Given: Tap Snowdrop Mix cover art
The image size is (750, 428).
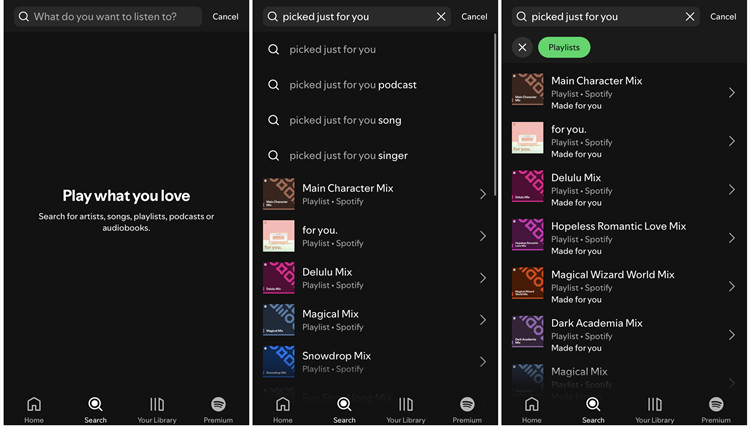Looking at the screenshot, I should click(x=278, y=362).
